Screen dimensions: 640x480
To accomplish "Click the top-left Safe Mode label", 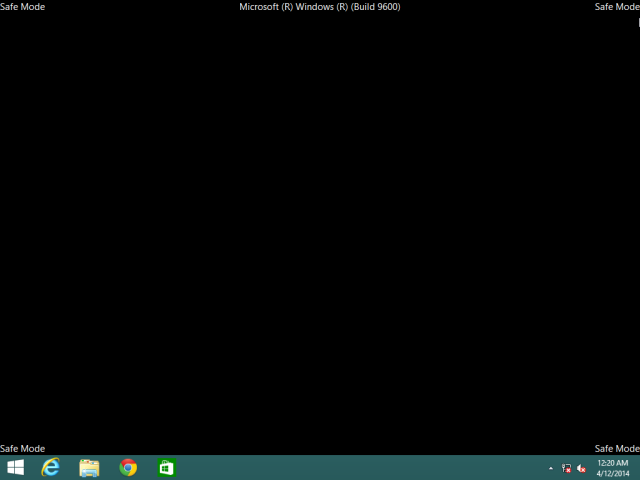I will point(22,7).
